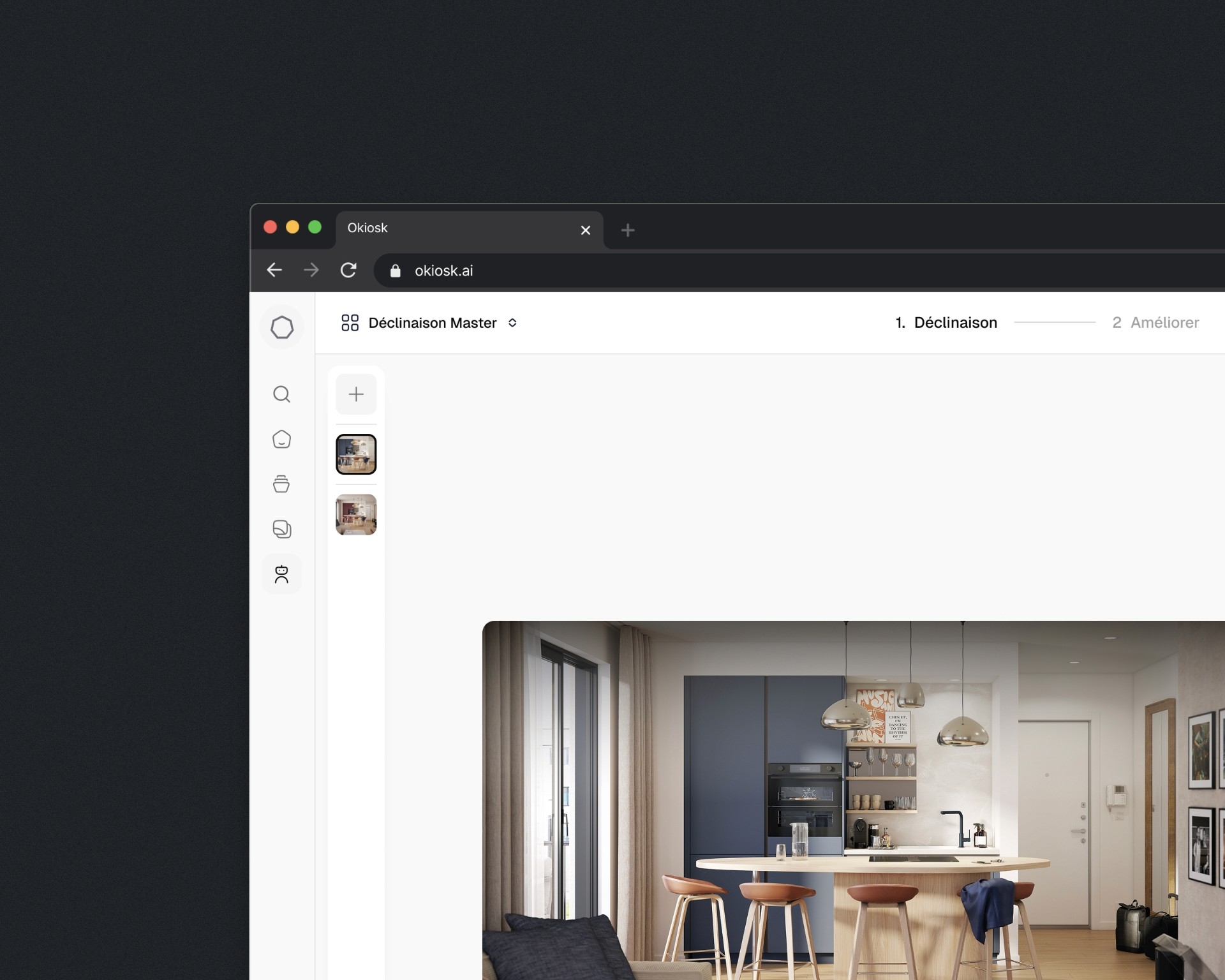Click the browser reload icon

tap(348, 270)
